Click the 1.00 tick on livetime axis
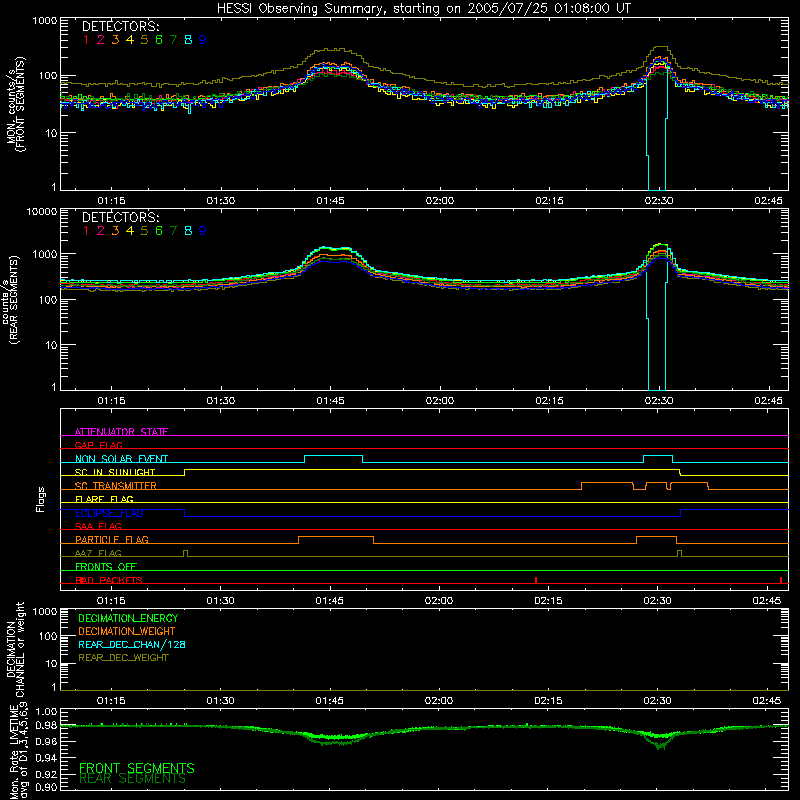The width and height of the screenshot is (800, 800). point(47,712)
